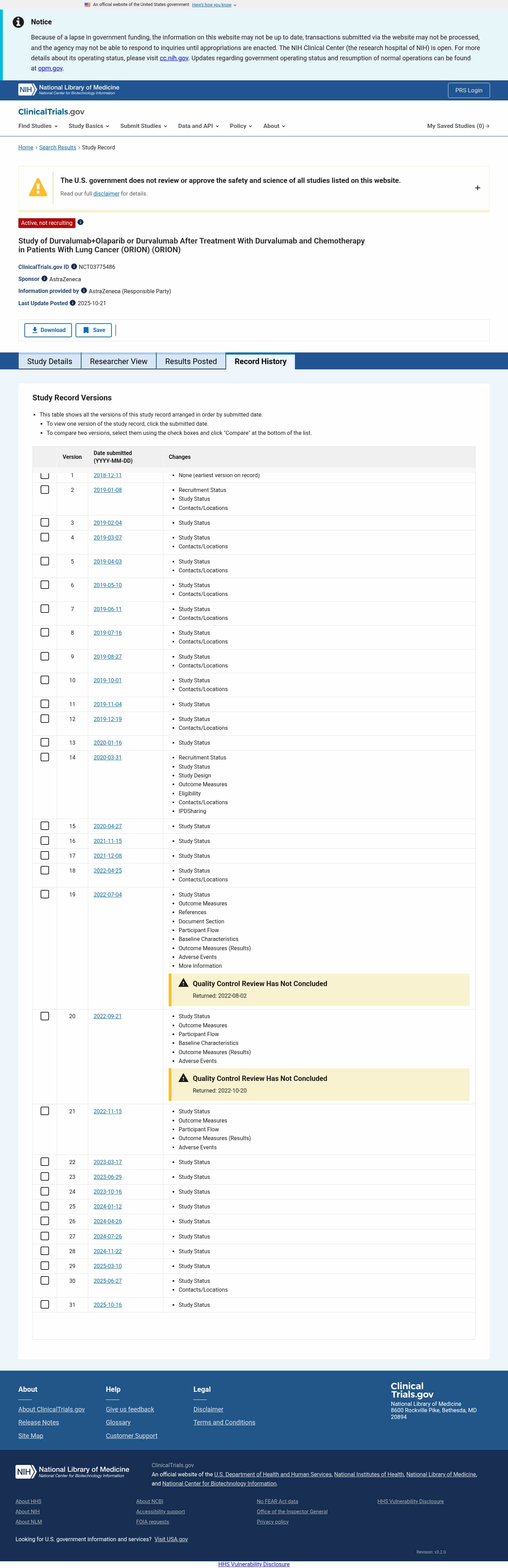Open version submitted 2019-01-08
This screenshot has width=508, height=1568.
107,490
